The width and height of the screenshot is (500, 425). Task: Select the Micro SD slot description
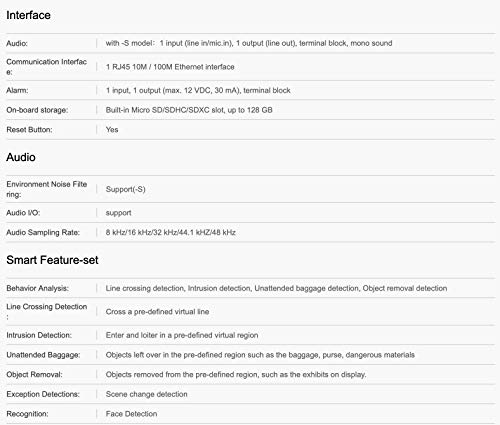[x=189, y=110]
